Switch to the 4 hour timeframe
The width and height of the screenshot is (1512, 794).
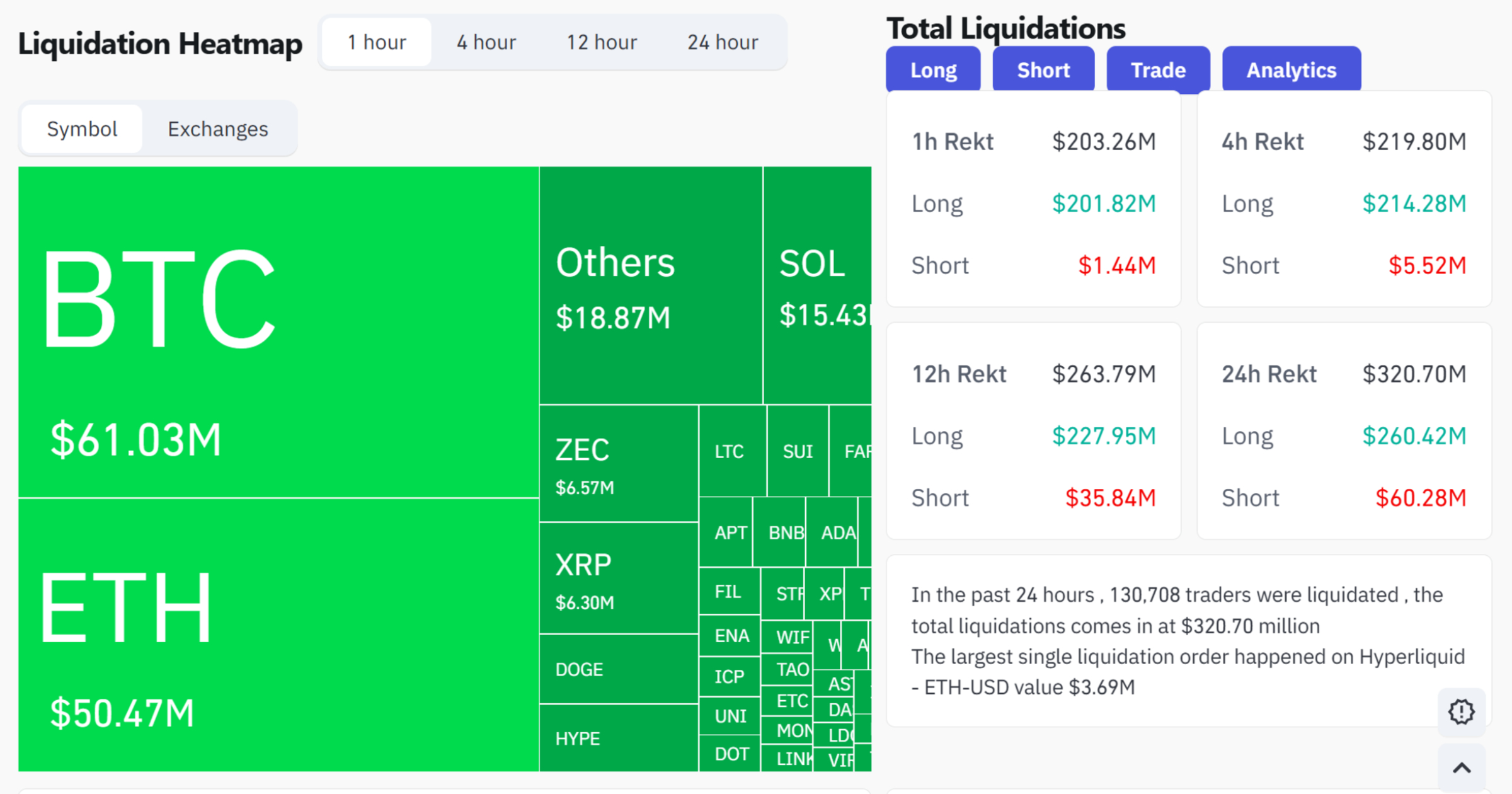pos(485,42)
